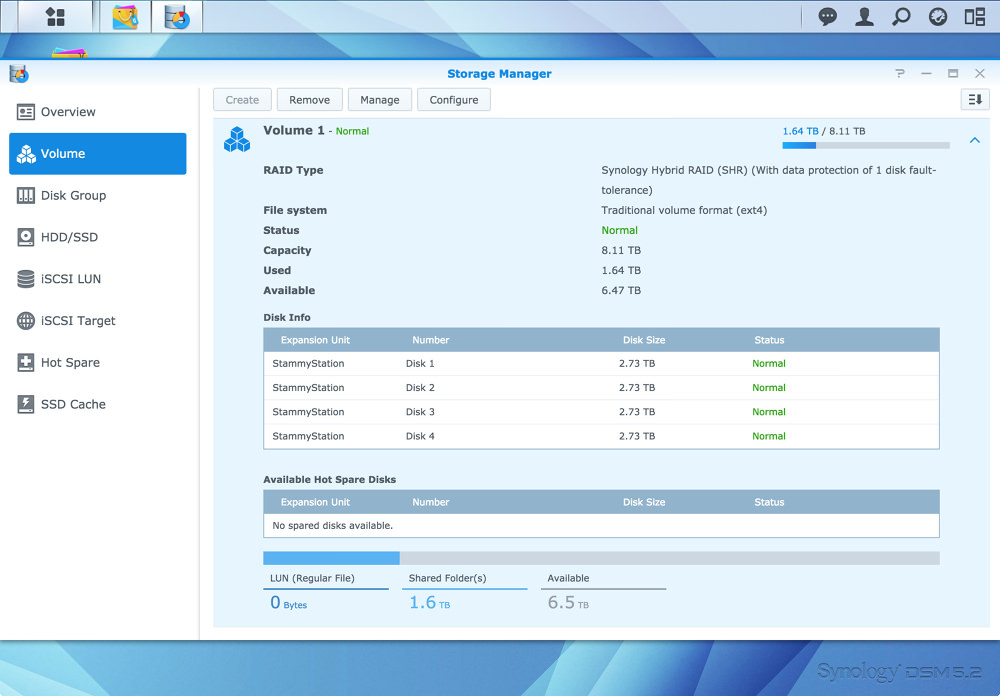Go to the Disk Group section
Image resolution: width=1000 pixels, height=696 pixels.
click(73, 196)
